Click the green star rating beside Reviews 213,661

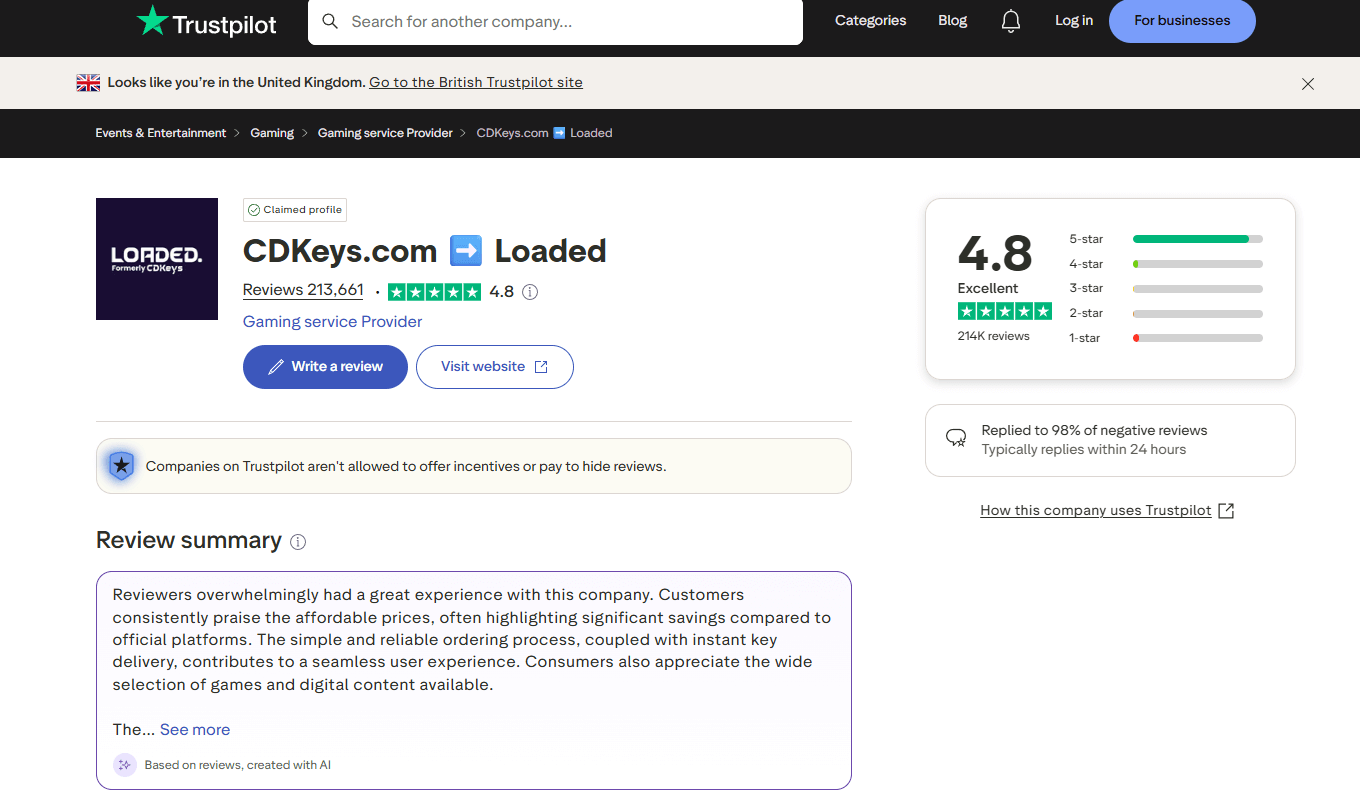click(434, 292)
